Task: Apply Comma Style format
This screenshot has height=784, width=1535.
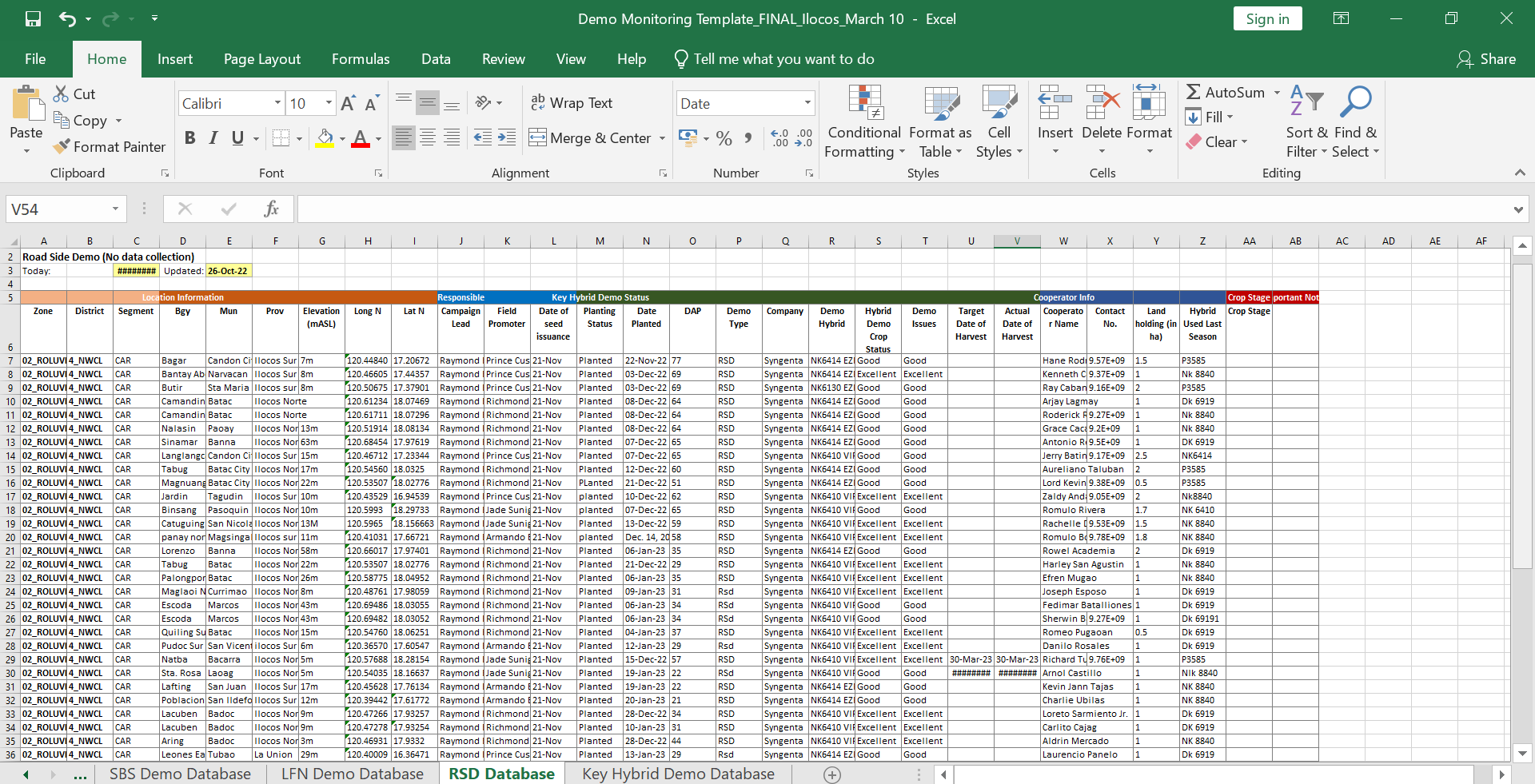Action: [x=748, y=137]
